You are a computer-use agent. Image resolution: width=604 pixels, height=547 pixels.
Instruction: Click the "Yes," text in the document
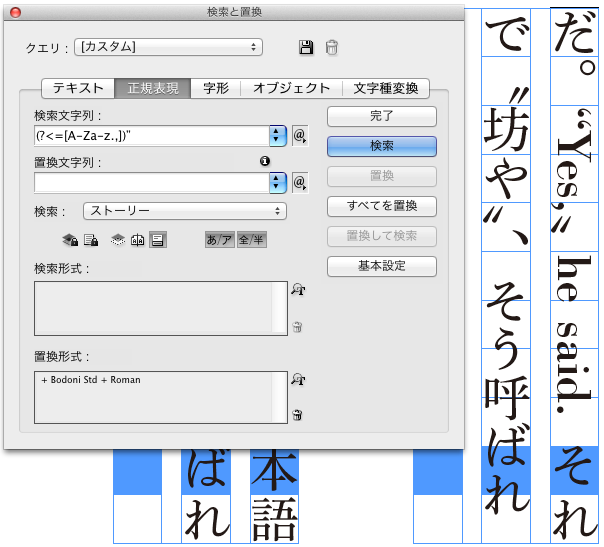pos(572,171)
